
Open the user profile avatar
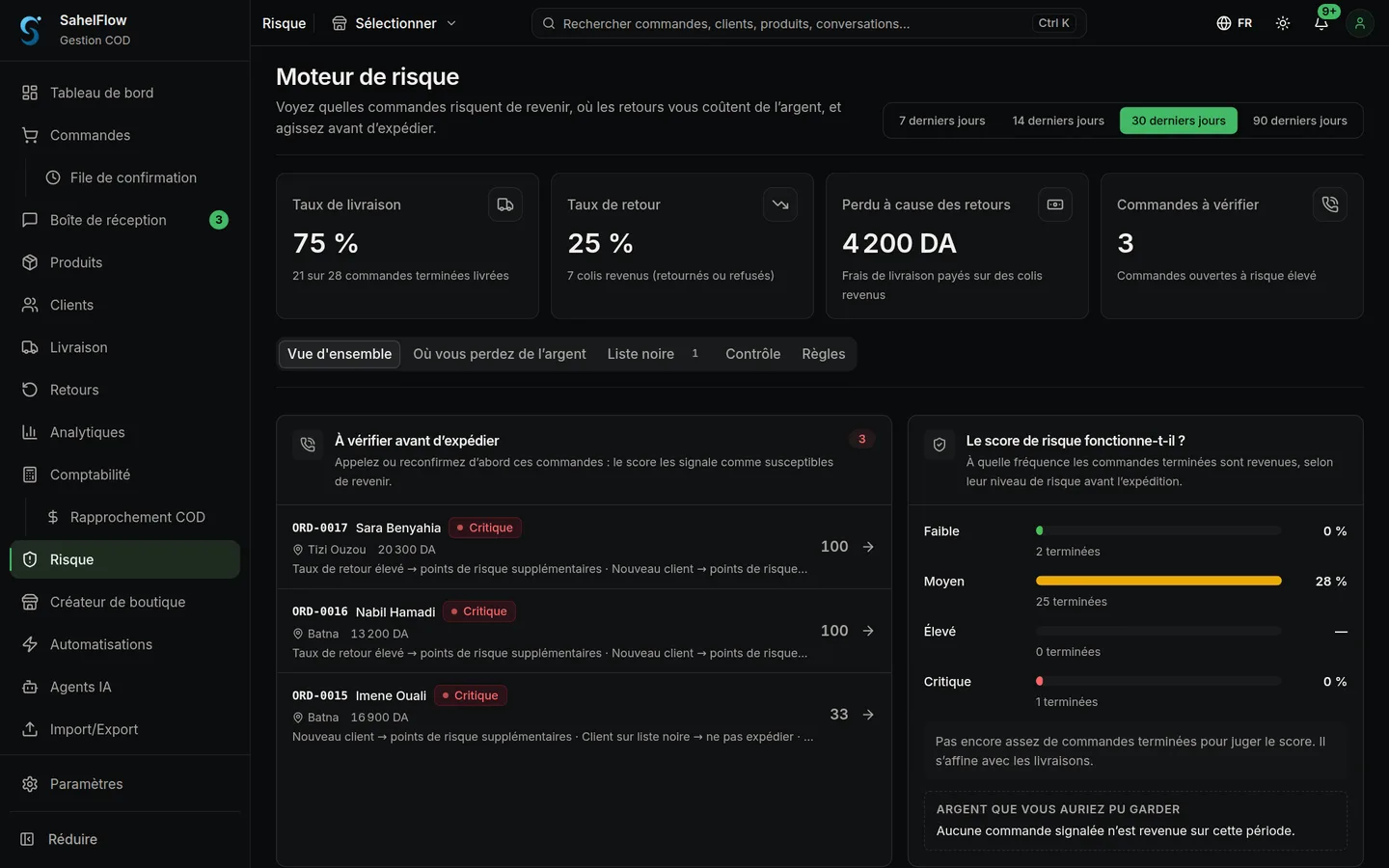pyautogui.click(x=1359, y=23)
